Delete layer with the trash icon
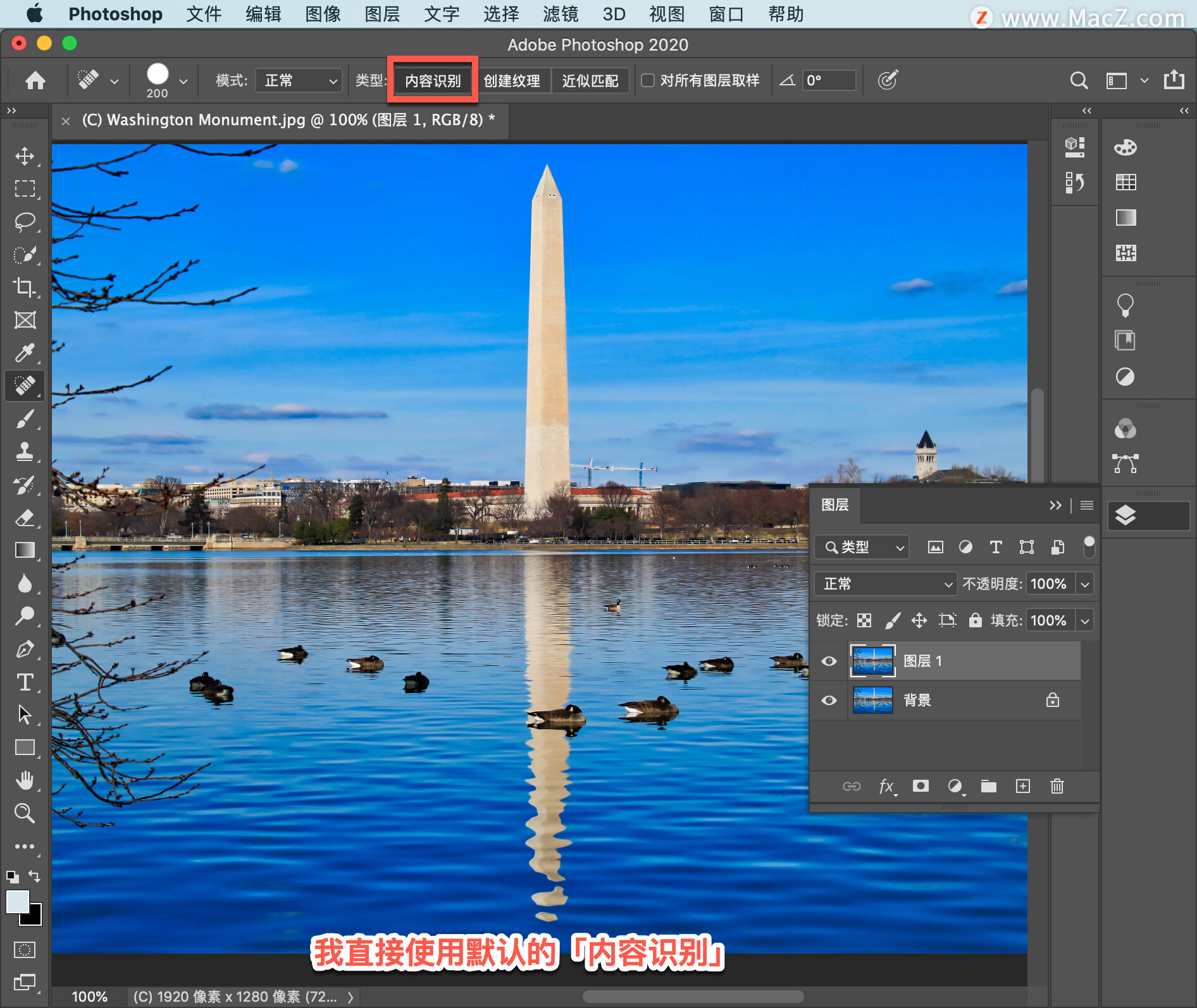1197x1008 pixels. (x=1057, y=786)
